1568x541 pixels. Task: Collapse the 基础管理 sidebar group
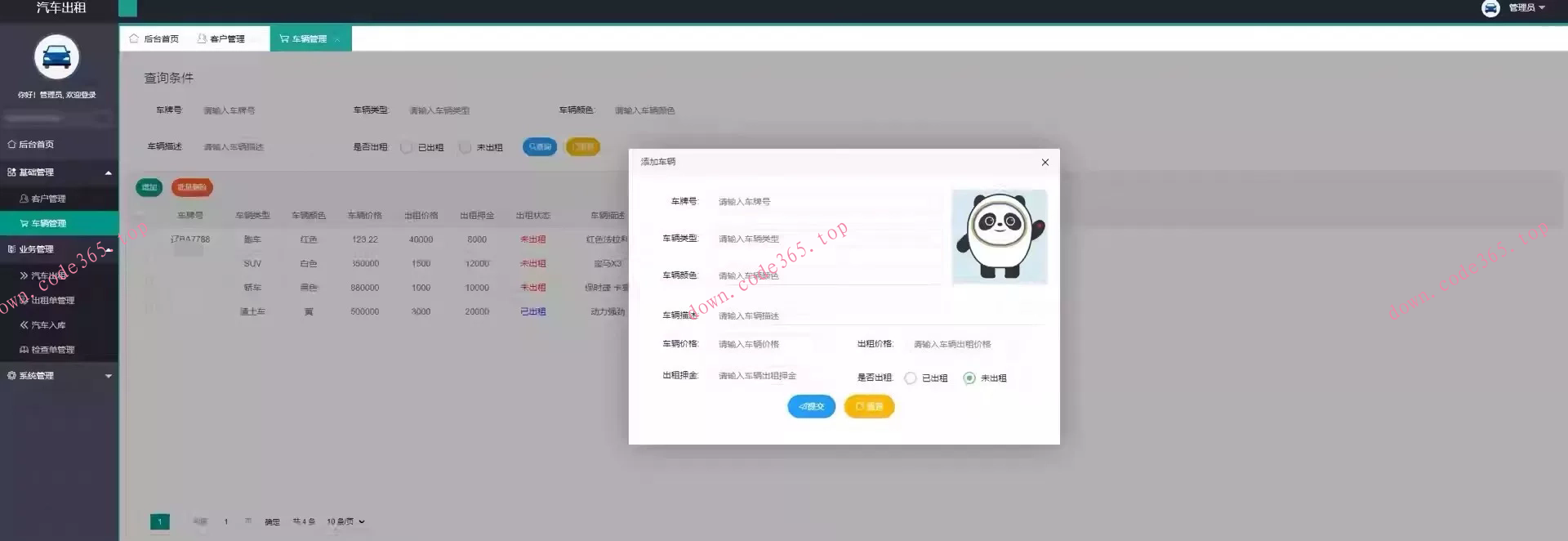[x=59, y=172]
